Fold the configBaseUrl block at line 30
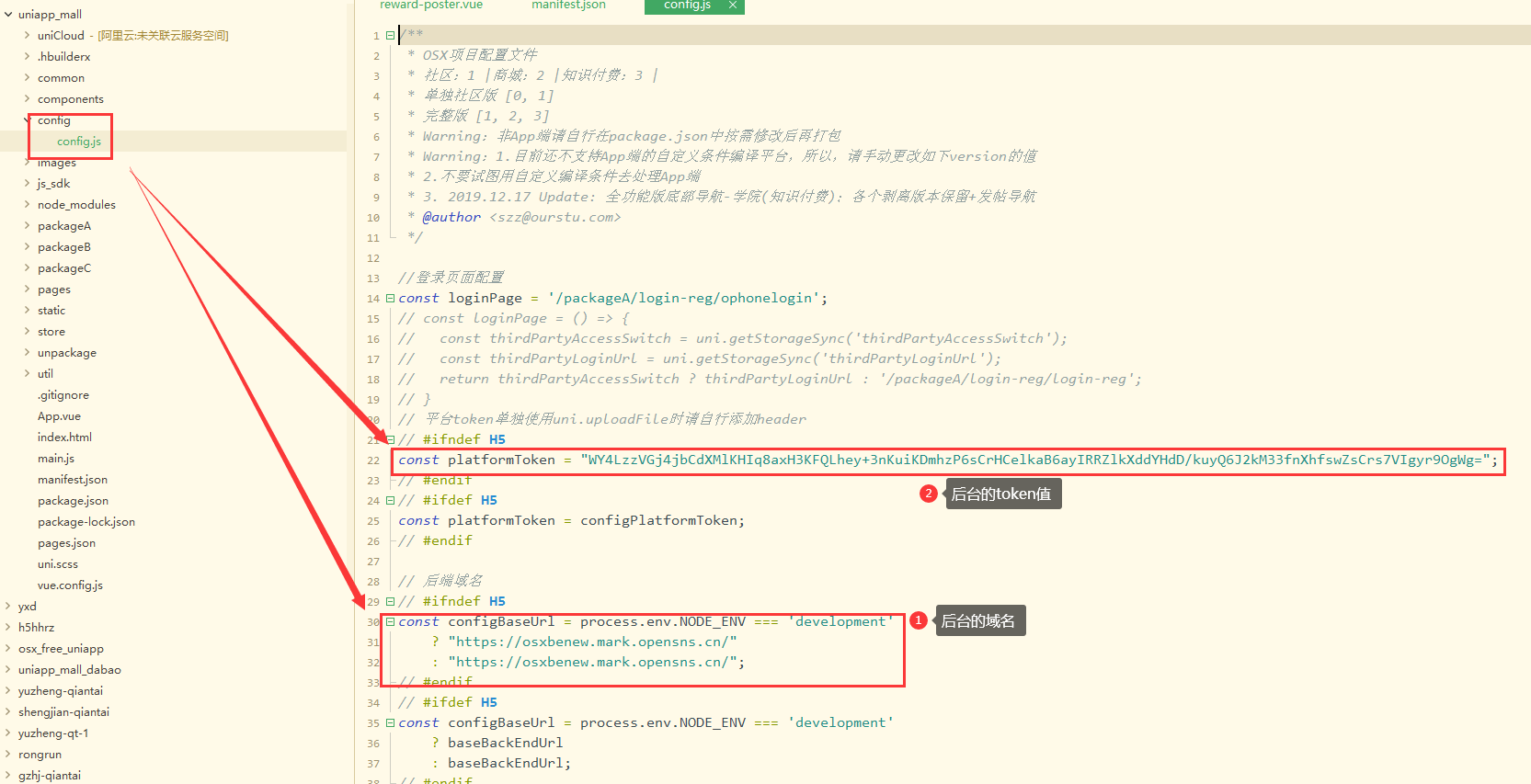Viewport: 1531px width, 784px height. click(x=391, y=622)
